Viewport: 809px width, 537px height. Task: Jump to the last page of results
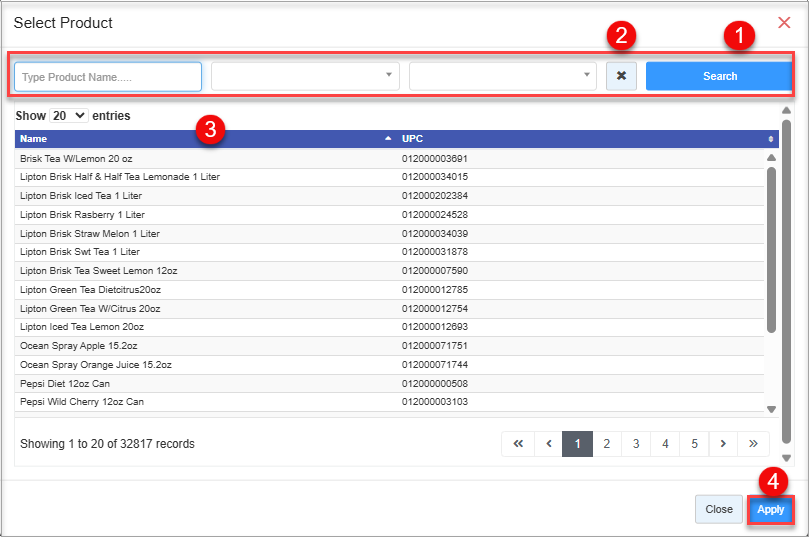[753, 444]
